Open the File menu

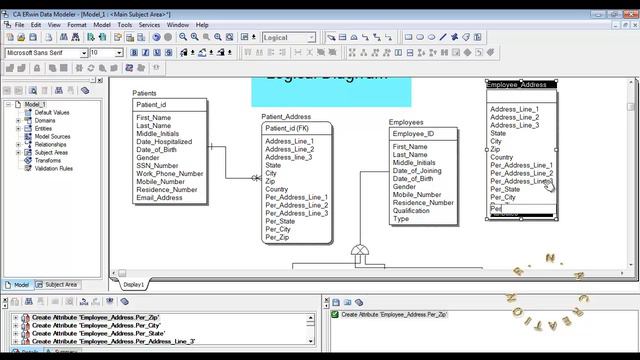(x=19, y=25)
